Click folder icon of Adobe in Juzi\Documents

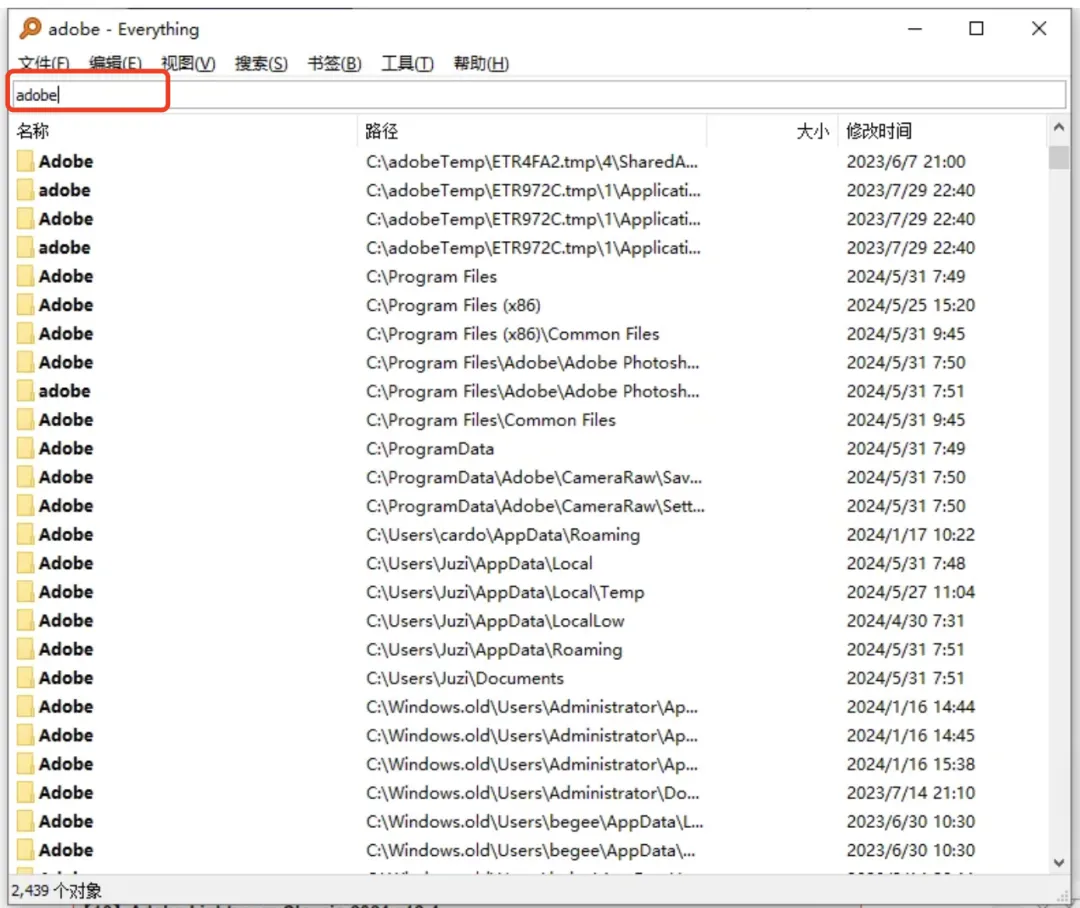coord(25,679)
